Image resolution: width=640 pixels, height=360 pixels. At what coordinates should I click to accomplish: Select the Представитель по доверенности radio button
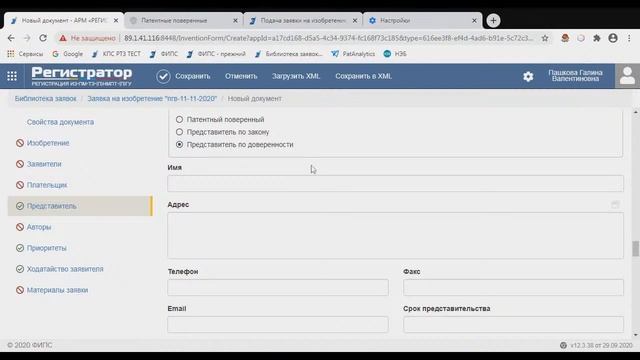pos(179,144)
